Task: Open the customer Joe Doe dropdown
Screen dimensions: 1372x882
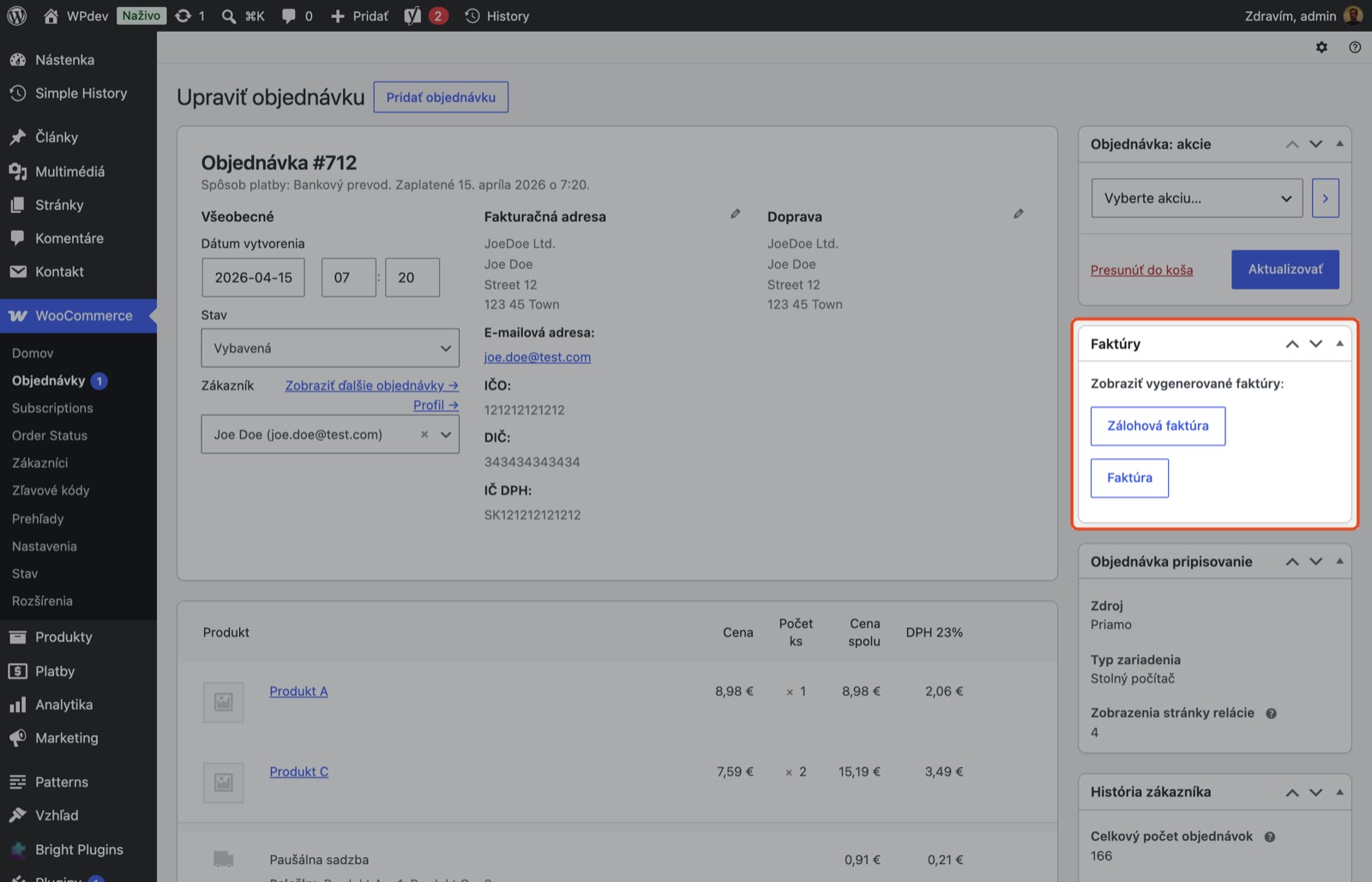Action: click(330, 434)
